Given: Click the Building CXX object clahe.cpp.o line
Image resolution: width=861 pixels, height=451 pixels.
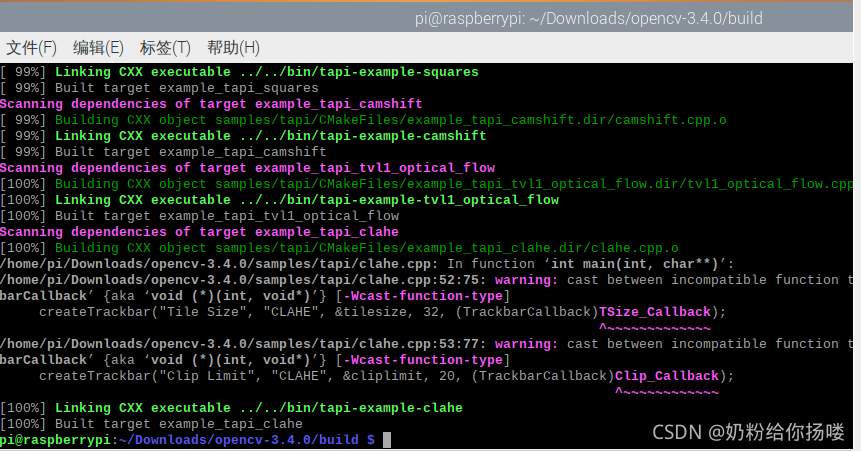Looking at the screenshot, I should [x=339, y=248].
